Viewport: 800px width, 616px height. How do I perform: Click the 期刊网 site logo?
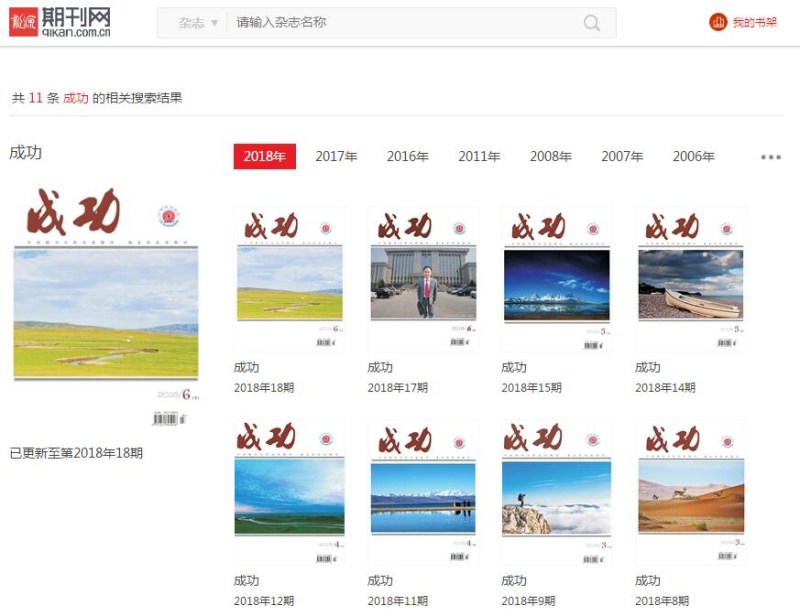(60, 22)
